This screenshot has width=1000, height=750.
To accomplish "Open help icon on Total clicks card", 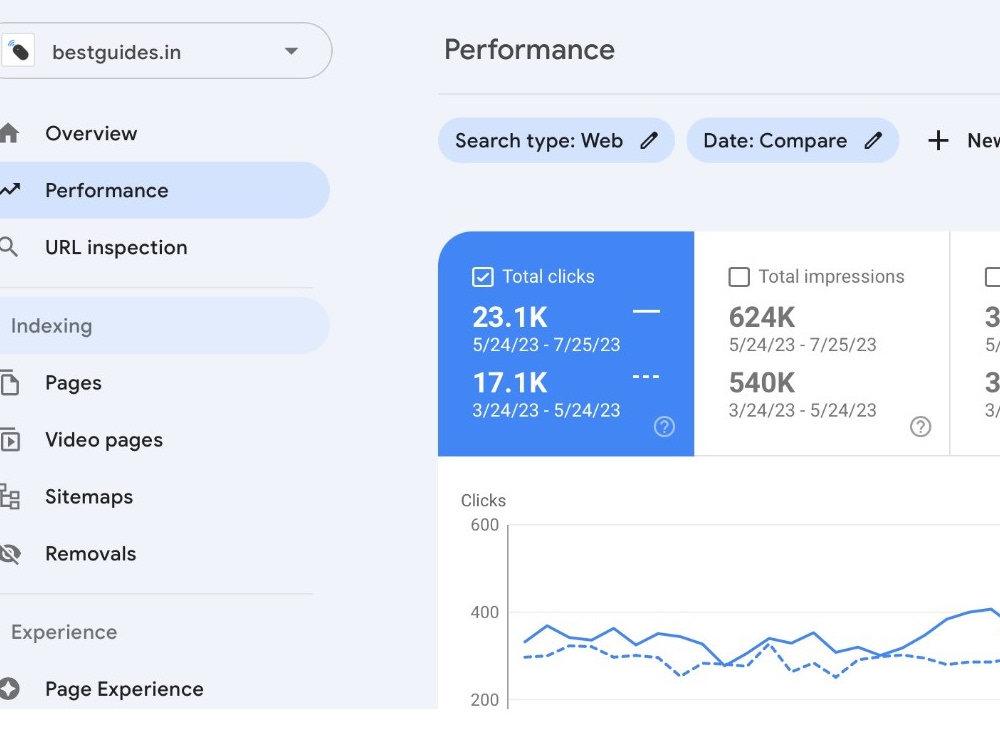I will [664, 426].
